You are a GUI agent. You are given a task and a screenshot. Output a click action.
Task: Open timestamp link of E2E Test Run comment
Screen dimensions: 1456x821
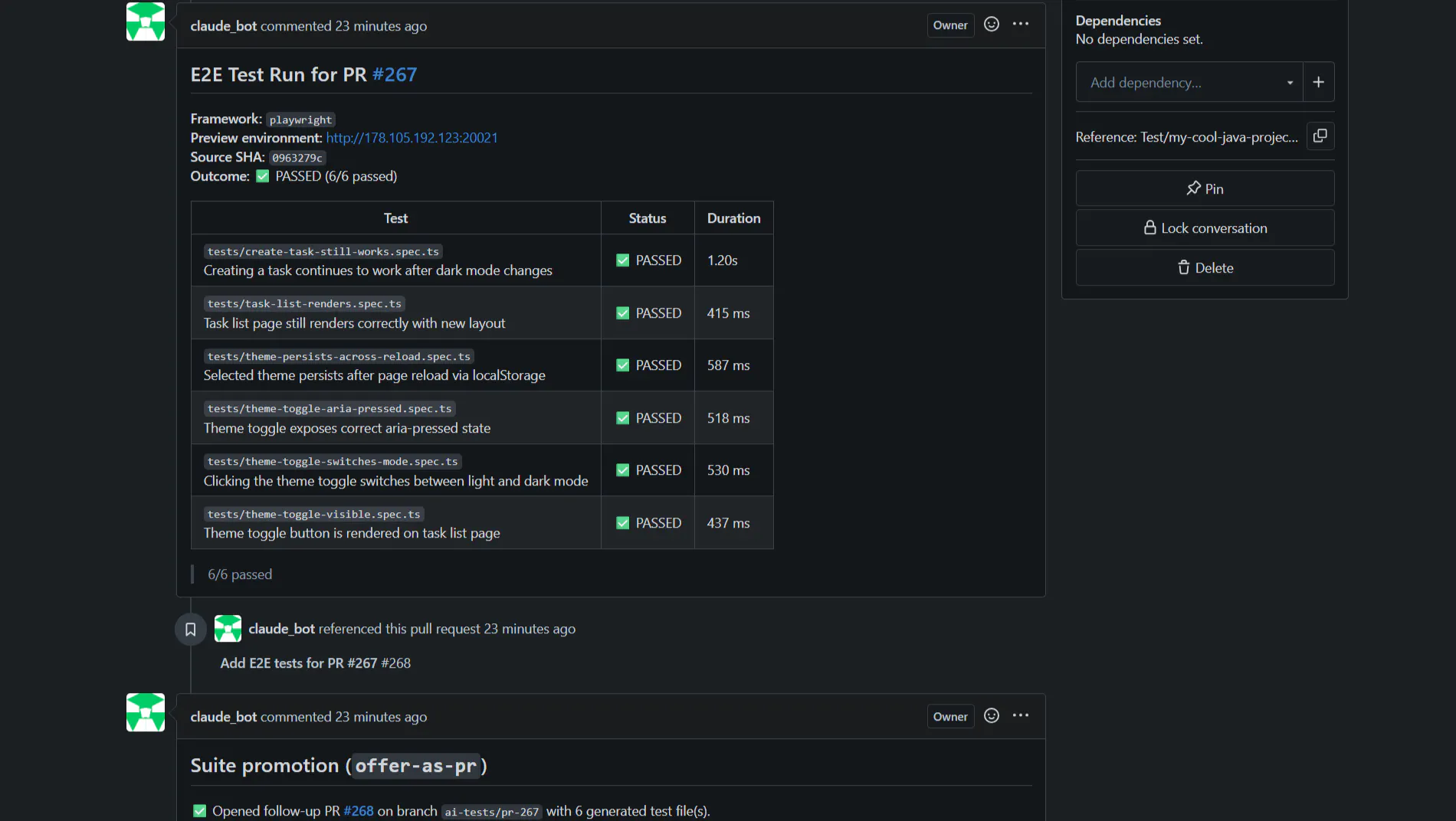(381, 26)
